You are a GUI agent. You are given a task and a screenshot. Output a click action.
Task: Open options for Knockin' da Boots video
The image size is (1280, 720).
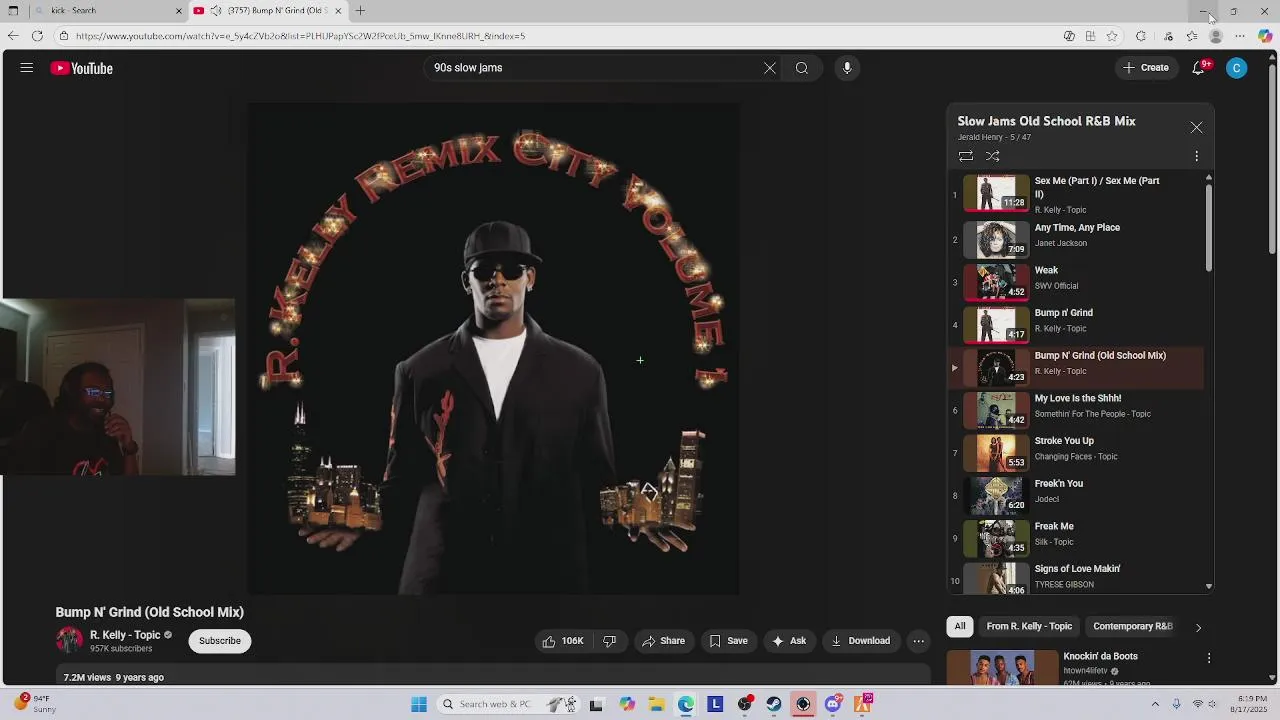click(1209, 658)
